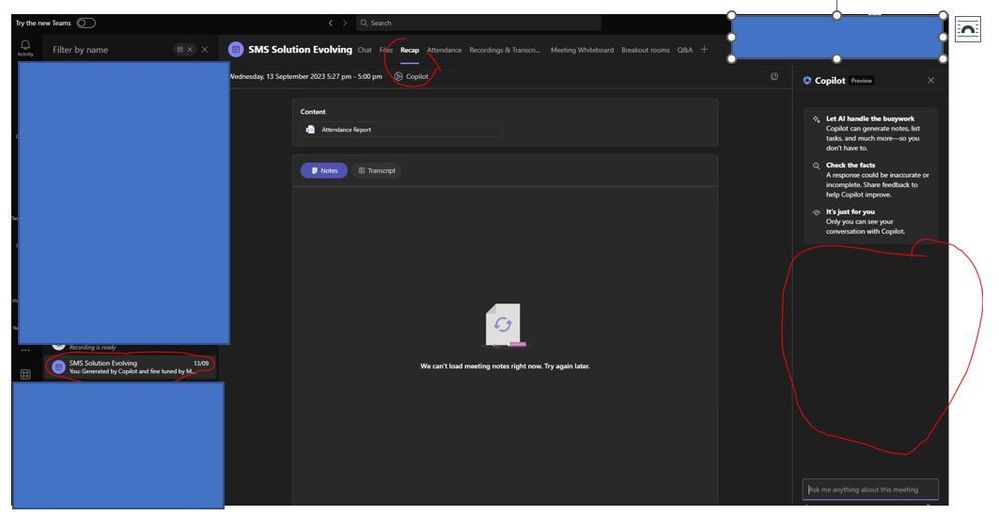Go forward with the right navigation arrow
This screenshot has width=999, height=516.
(x=345, y=23)
